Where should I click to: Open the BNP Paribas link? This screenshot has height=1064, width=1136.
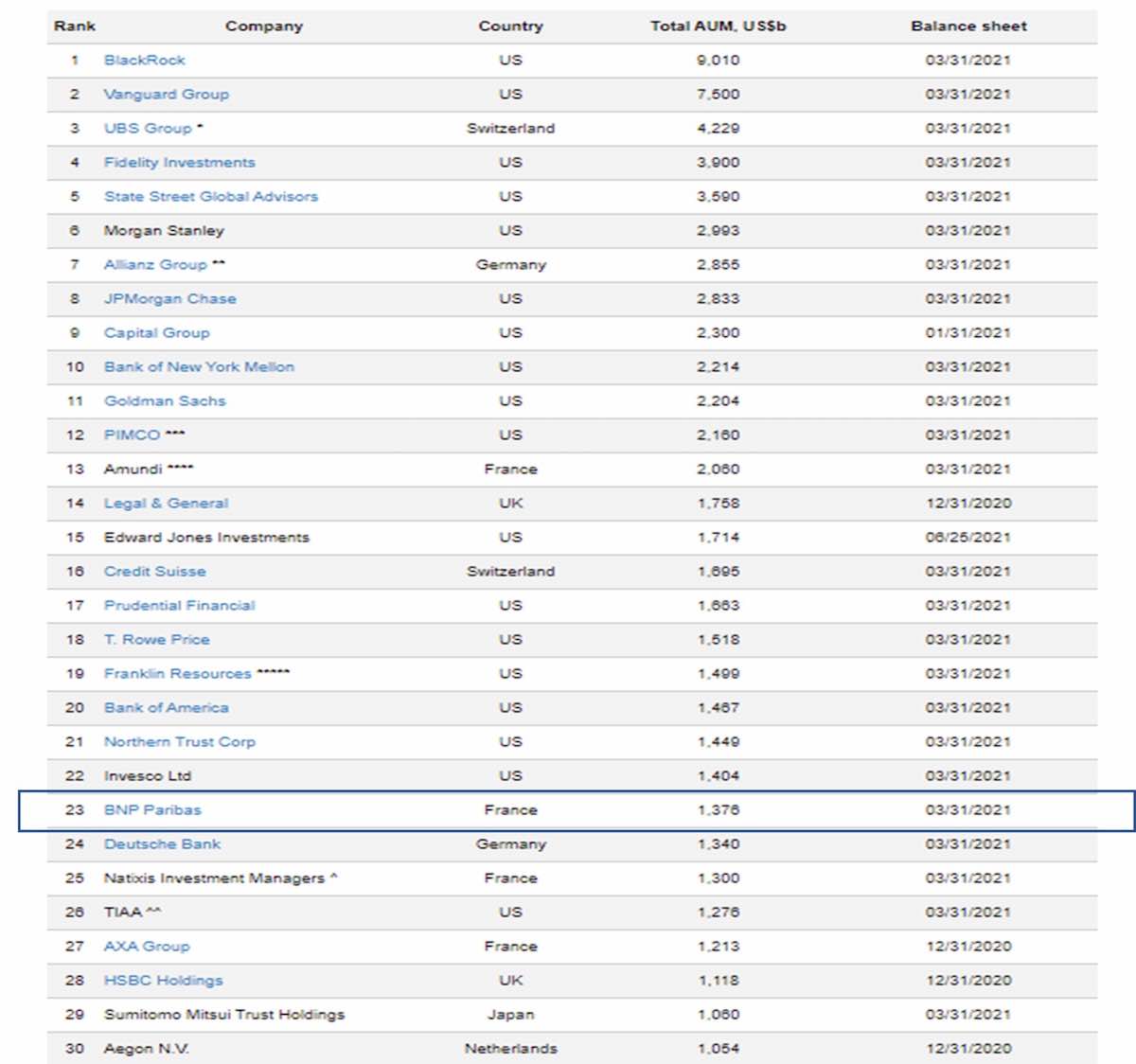152,809
